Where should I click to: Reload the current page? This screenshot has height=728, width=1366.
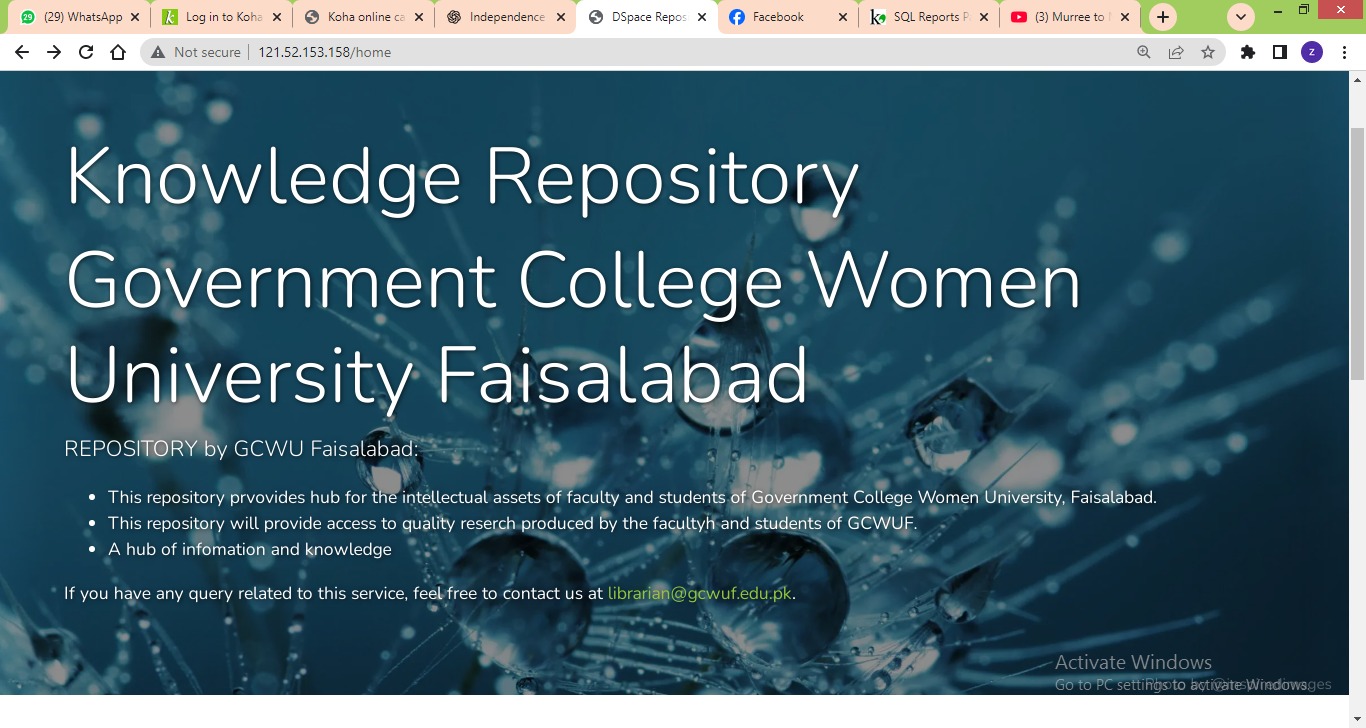[86, 52]
